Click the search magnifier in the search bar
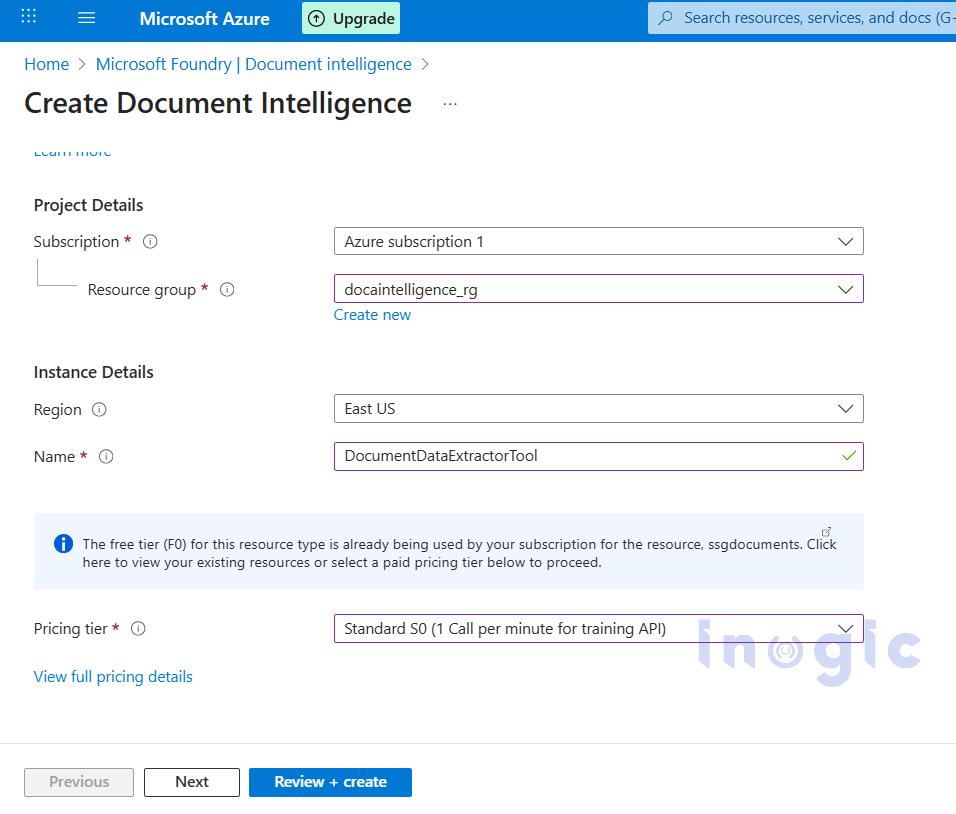This screenshot has height=814, width=956. tap(666, 17)
